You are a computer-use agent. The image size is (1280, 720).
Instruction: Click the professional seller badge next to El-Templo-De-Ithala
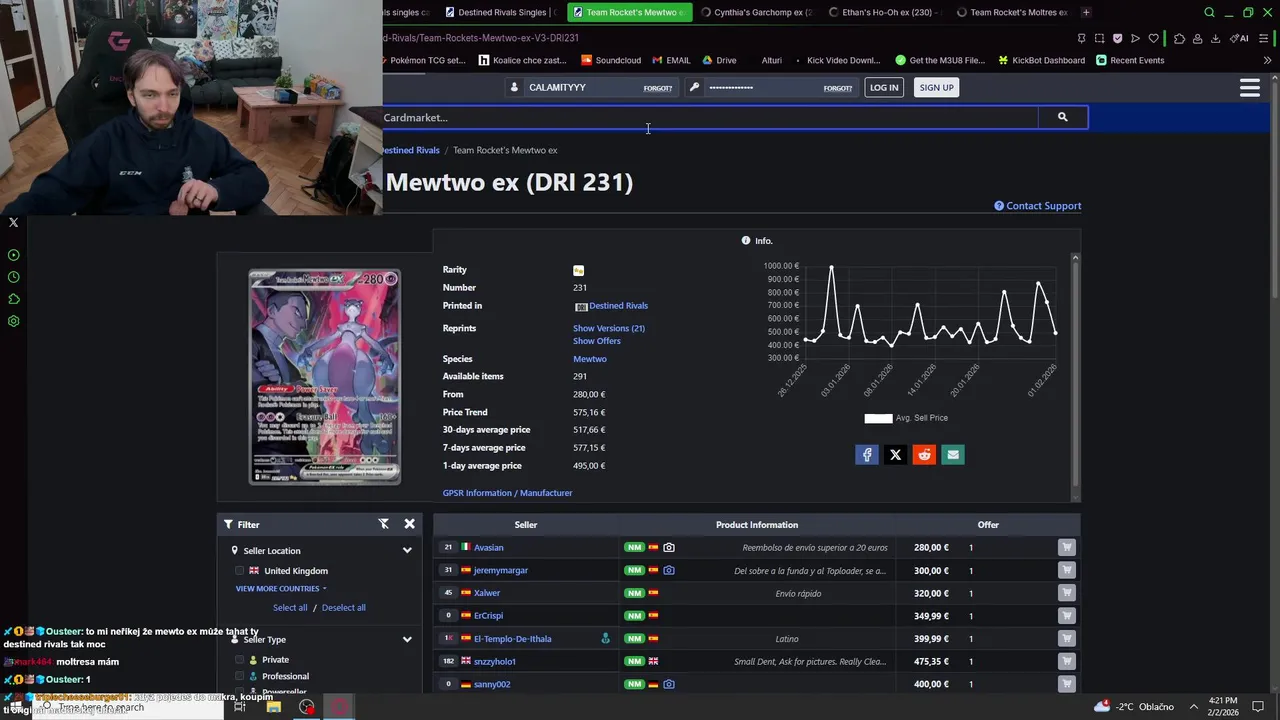click(605, 638)
